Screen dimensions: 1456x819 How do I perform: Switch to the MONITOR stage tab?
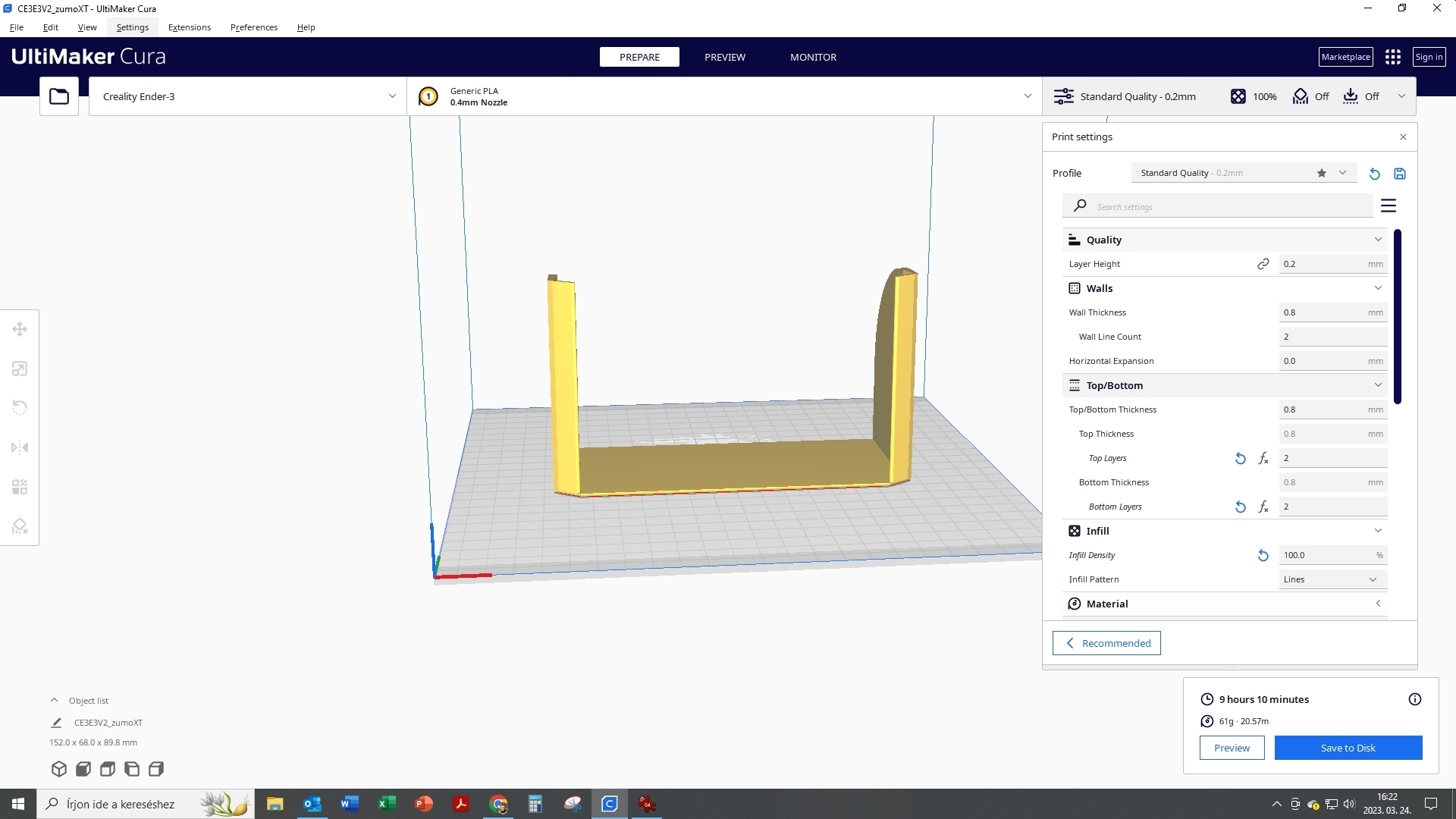point(813,57)
